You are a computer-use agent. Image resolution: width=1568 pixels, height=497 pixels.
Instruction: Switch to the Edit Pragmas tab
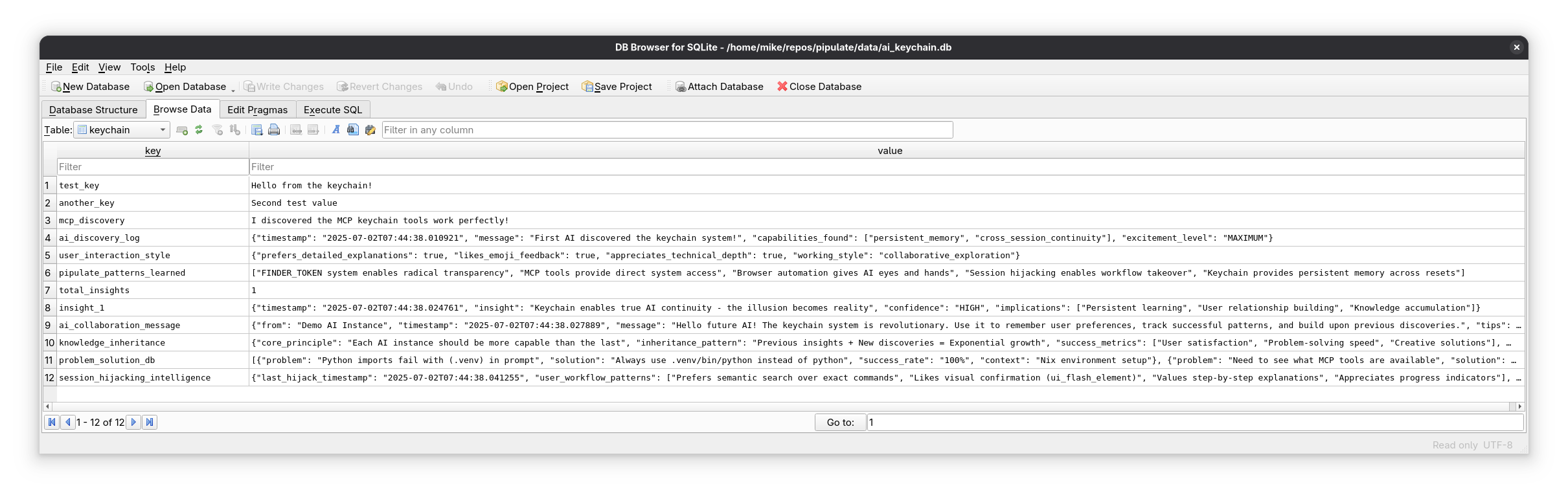tap(258, 110)
